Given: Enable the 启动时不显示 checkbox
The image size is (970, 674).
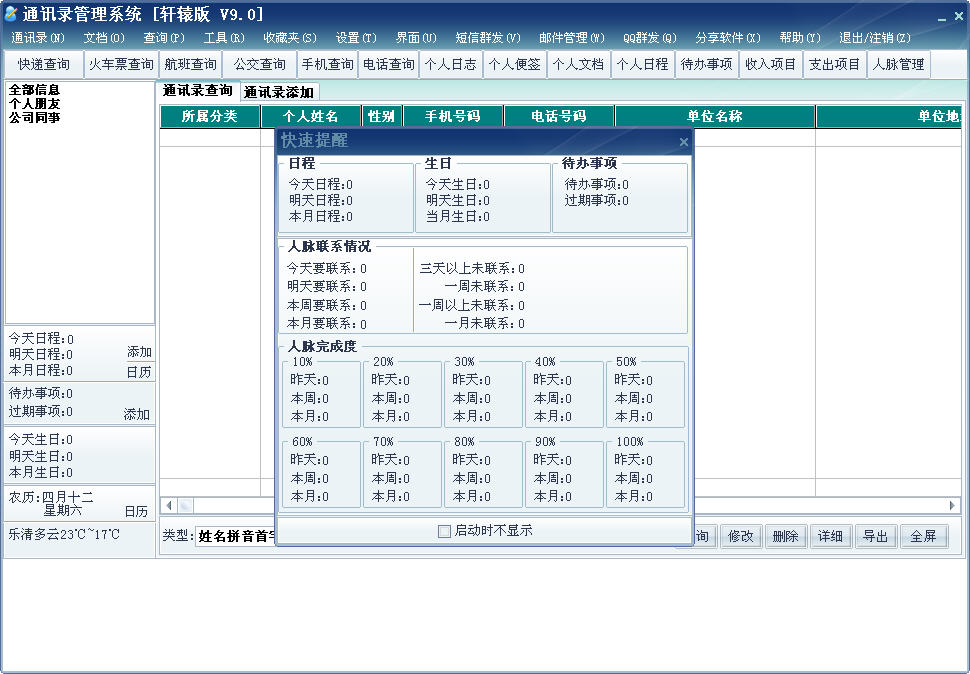Looking at the screenshot, I should (444, 531).
